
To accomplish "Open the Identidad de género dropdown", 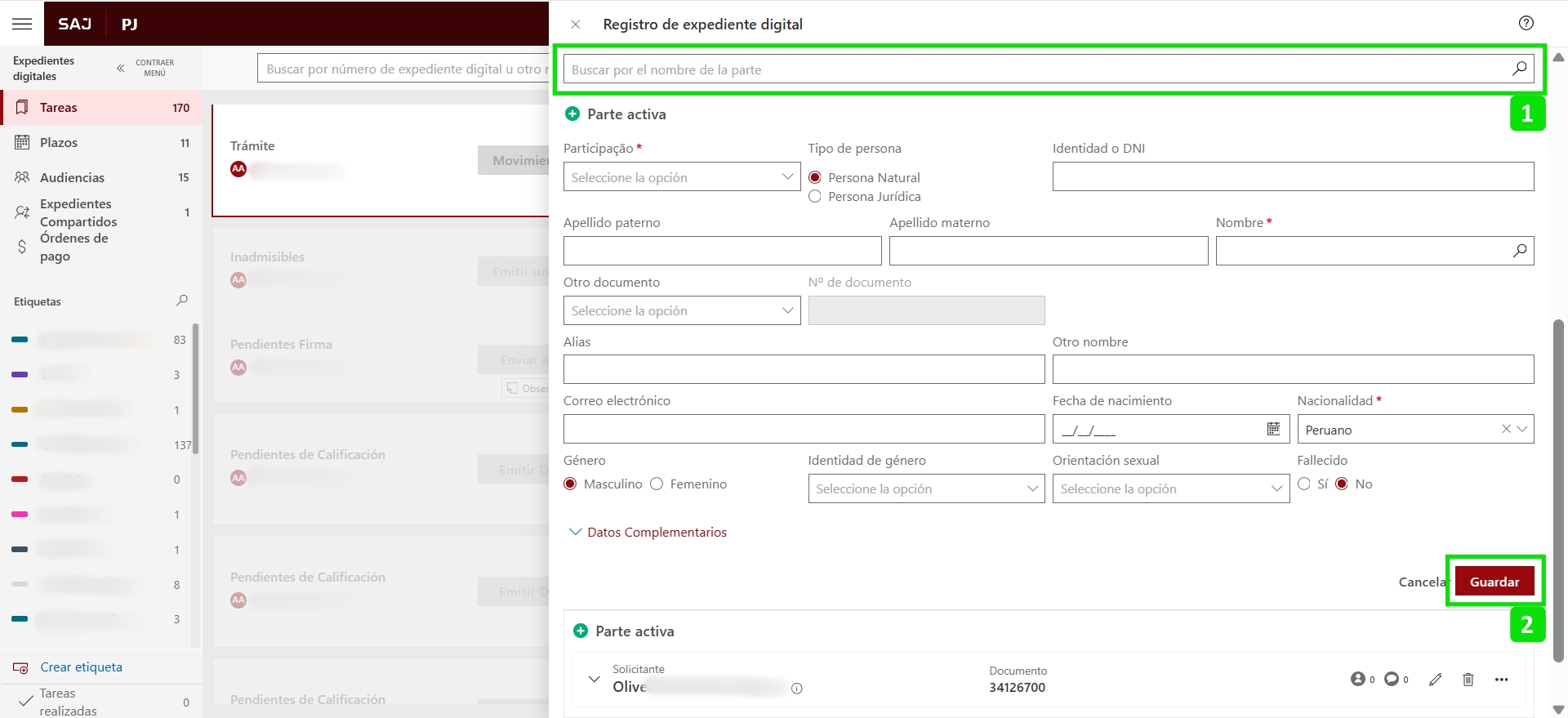I will (925, 489).
